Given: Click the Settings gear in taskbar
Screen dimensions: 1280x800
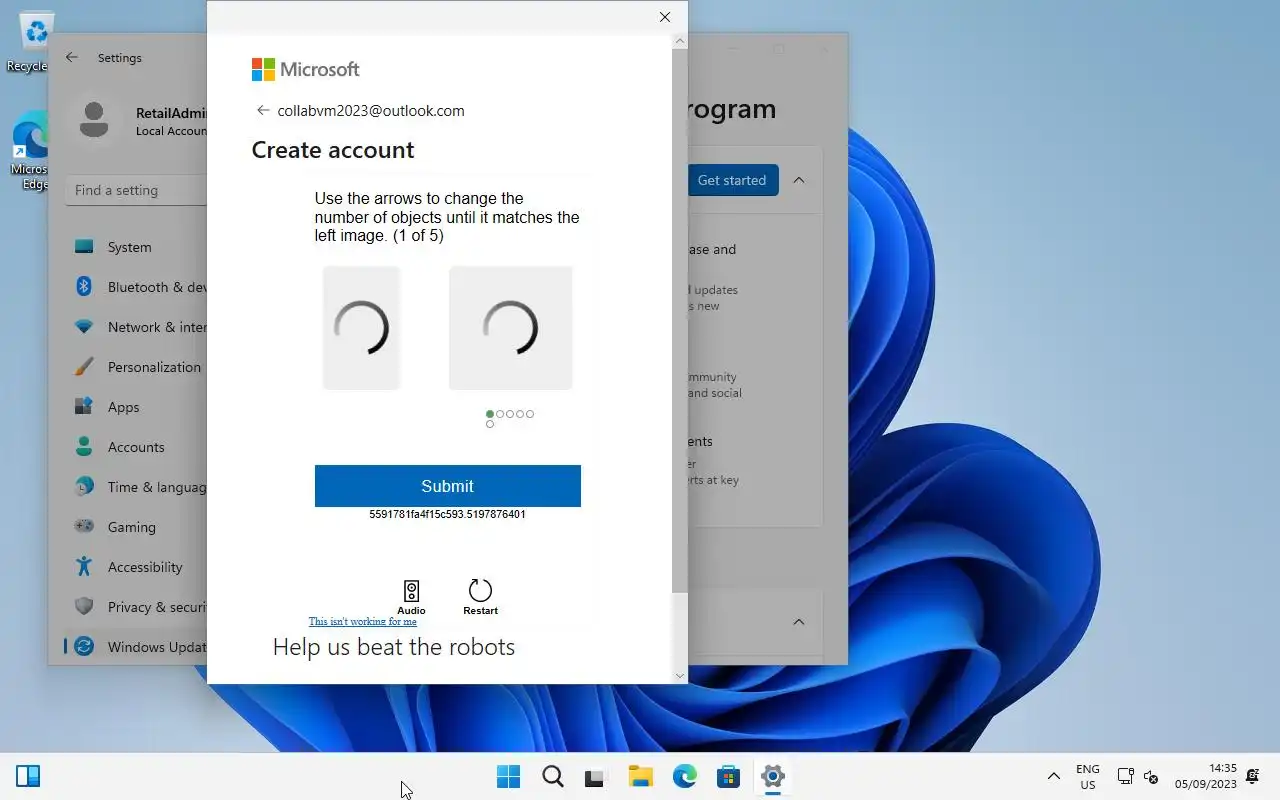Looking at the screenshot, I should (x=772, y=776).
